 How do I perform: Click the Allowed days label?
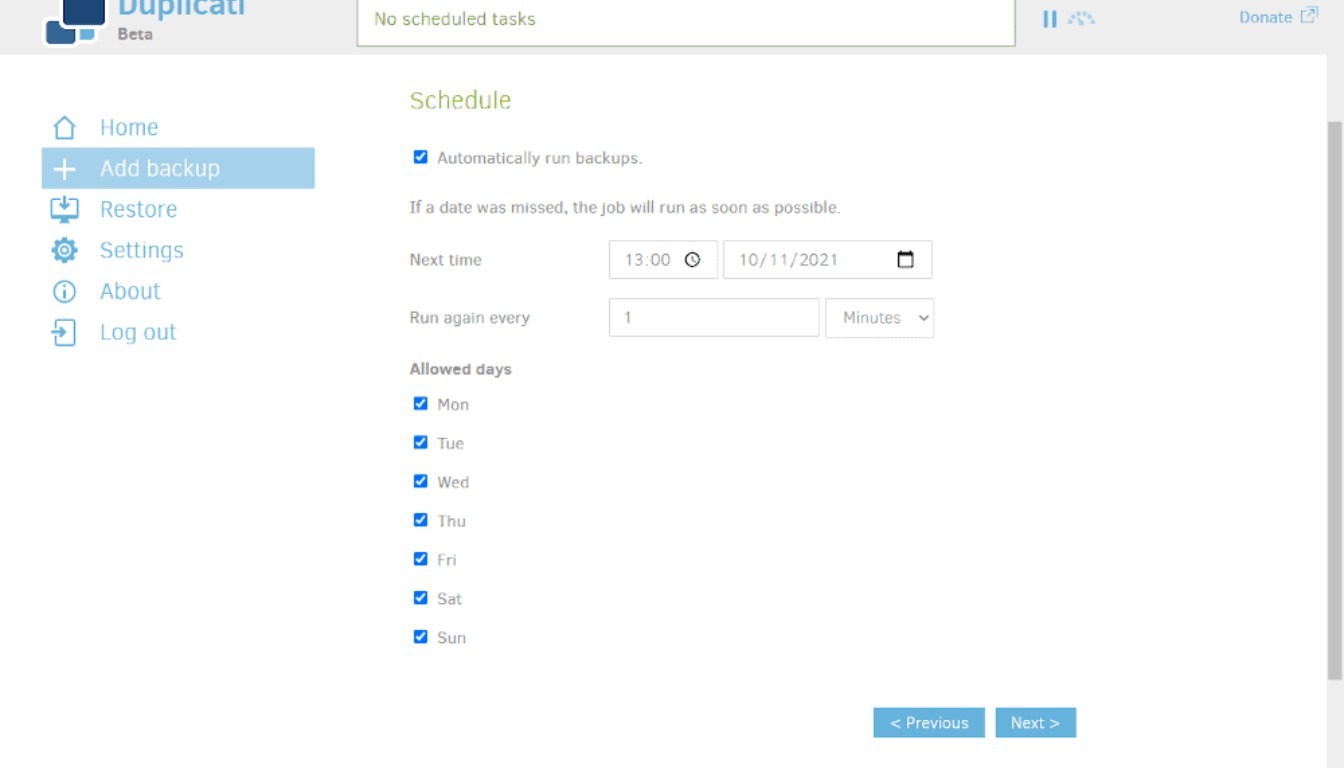[x=460, y=369]
